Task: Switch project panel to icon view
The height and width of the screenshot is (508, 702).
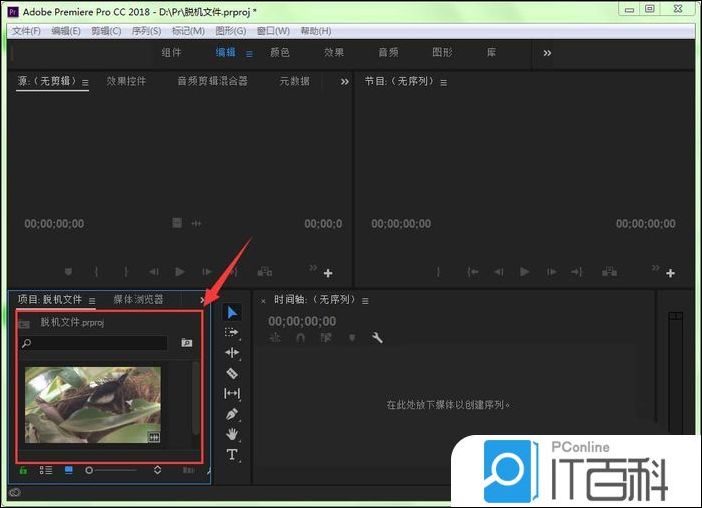Action: tap(69, 469)
